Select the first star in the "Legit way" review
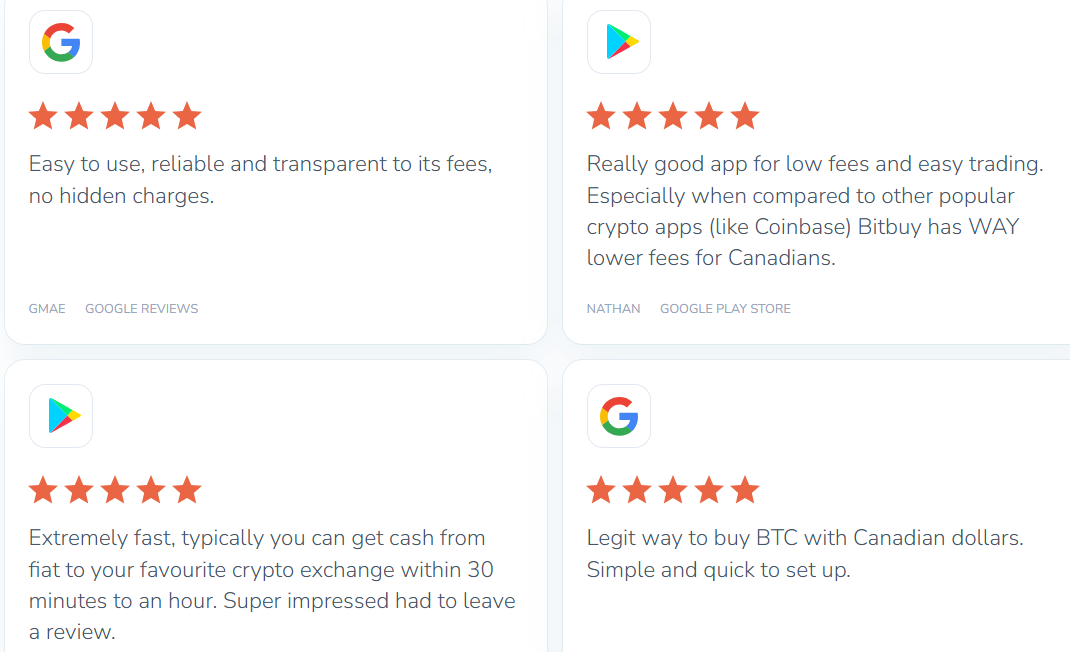1070x652 pixels. click(x=601, y=491)
